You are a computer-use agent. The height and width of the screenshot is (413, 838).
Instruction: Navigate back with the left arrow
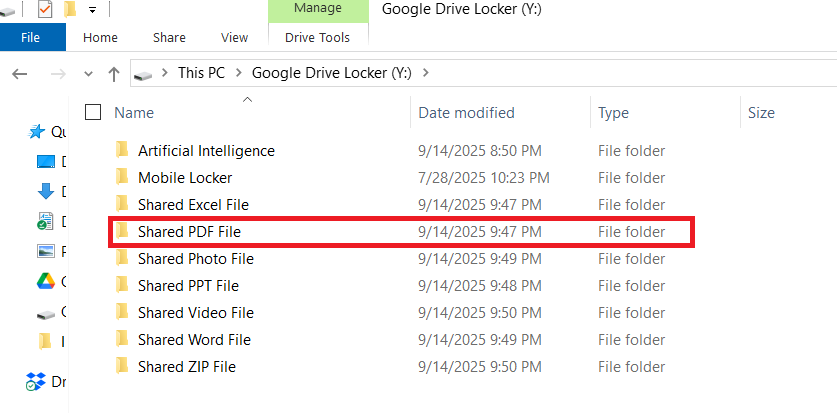[20, 73]
